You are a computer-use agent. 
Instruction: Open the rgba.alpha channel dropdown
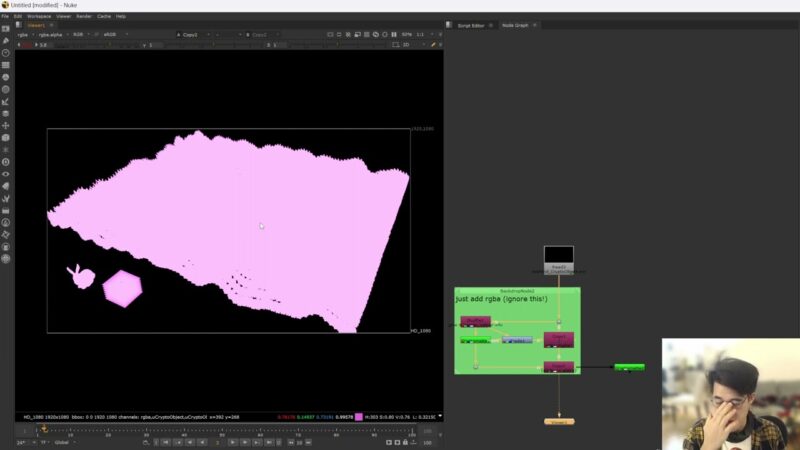coord(53,34)
